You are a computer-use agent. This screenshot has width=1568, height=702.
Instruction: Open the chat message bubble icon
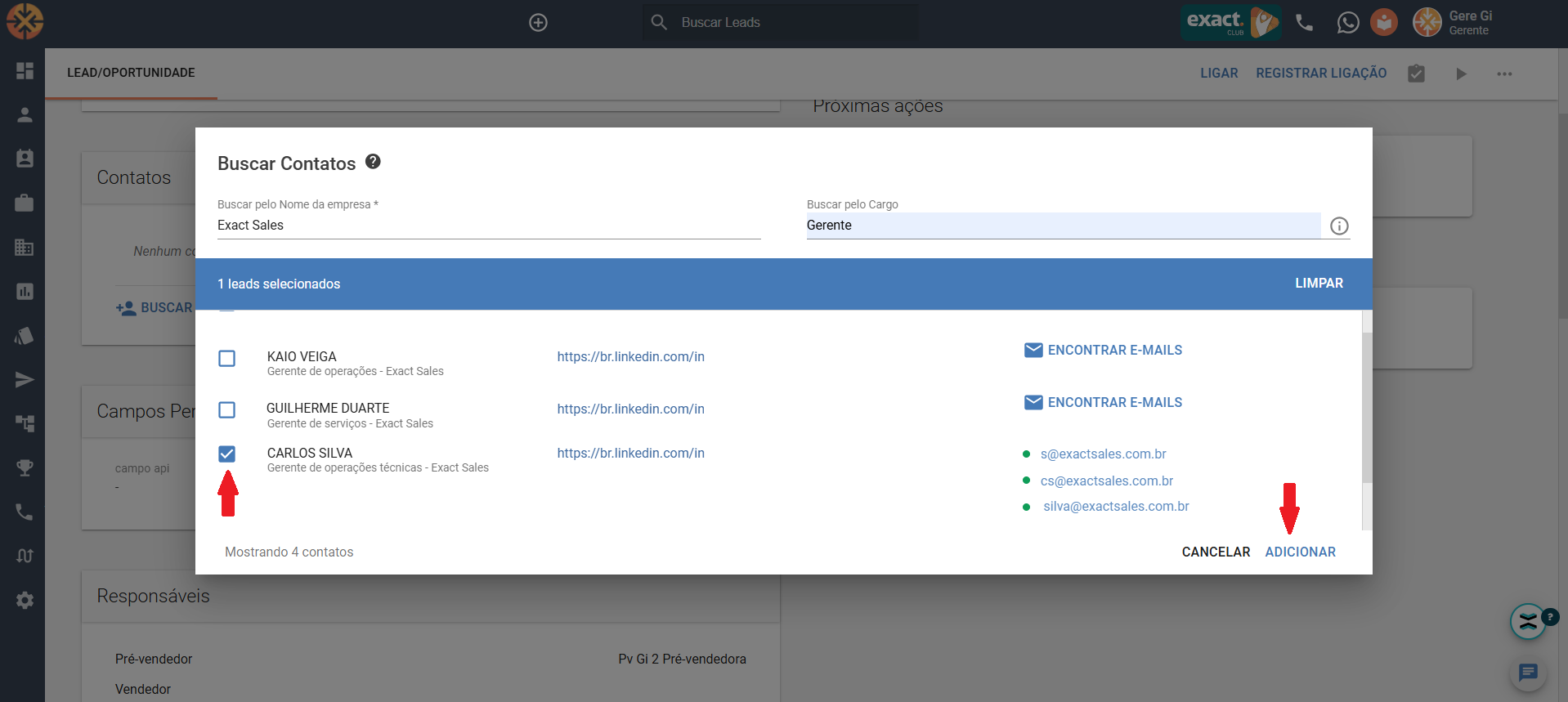coord(1528,673)
